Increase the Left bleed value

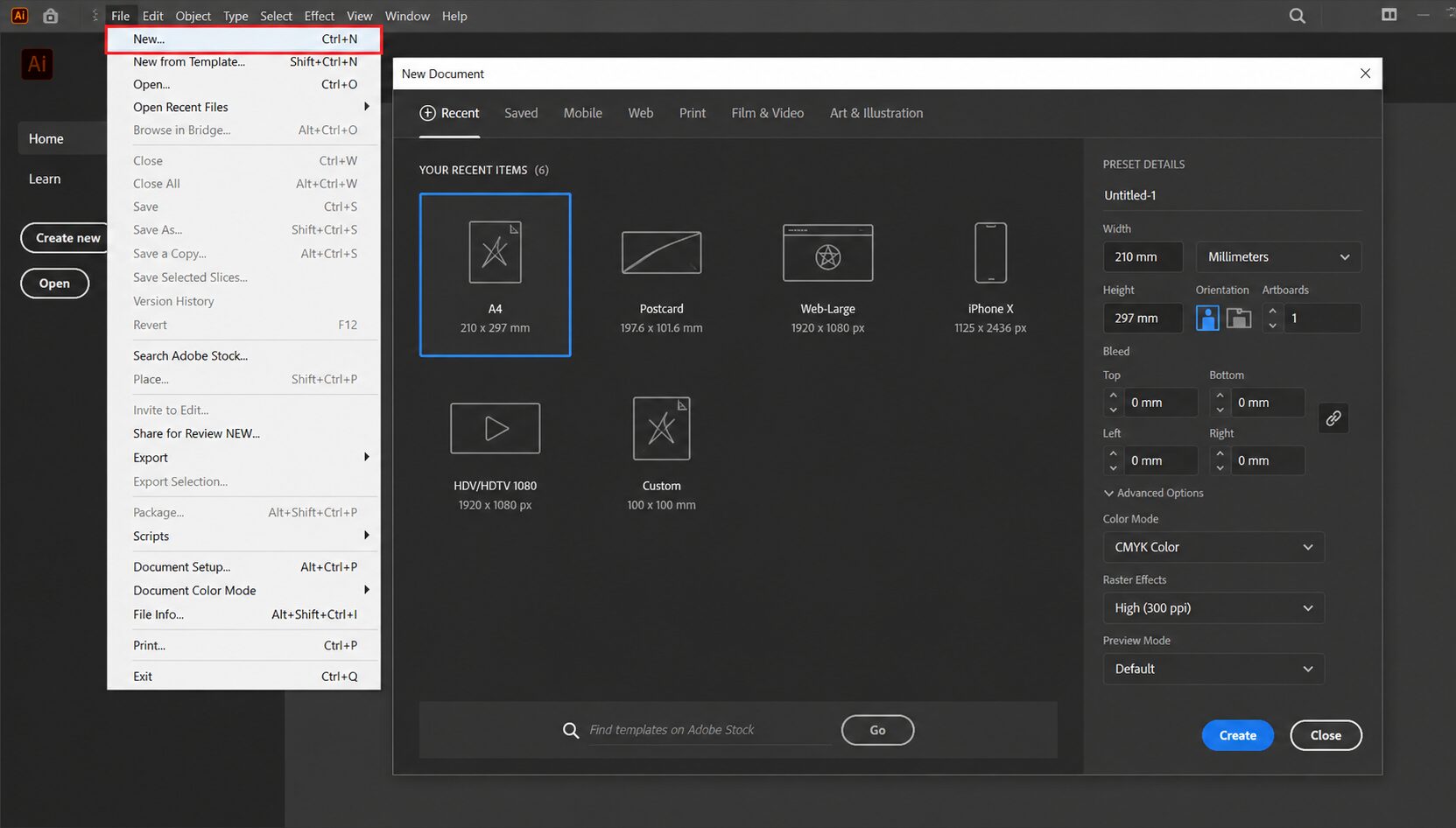pyautogui.click(x=1114, y=453)
